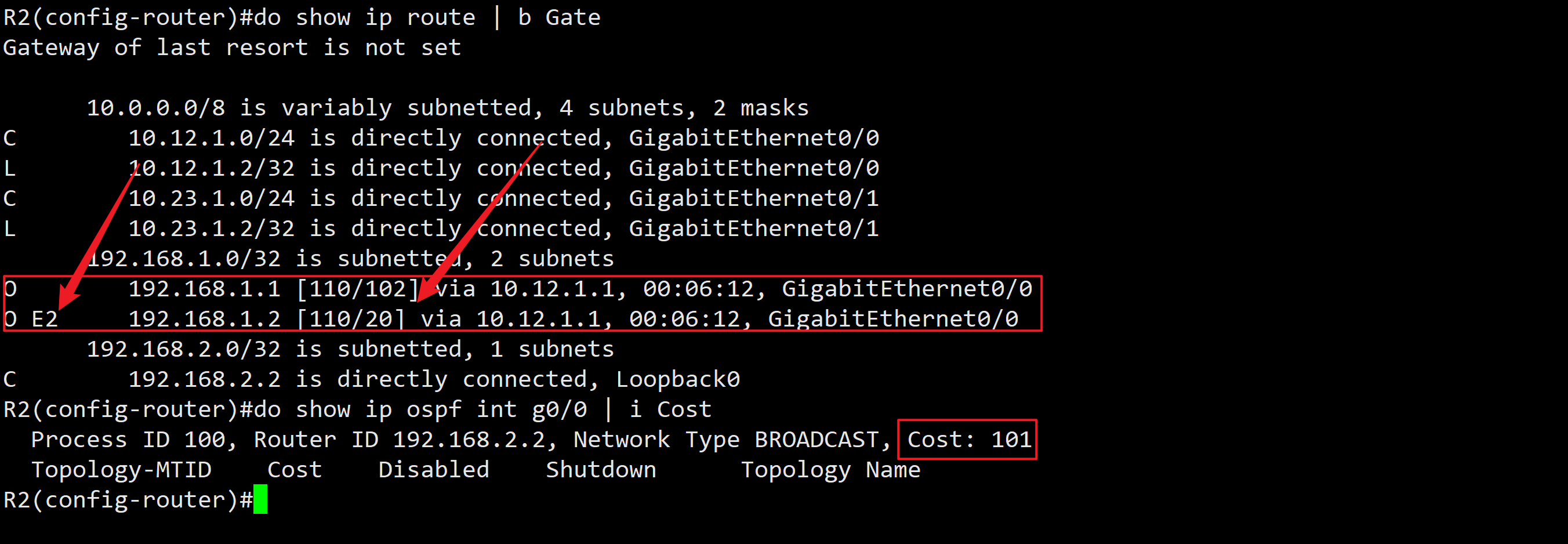The width and height of the screenshot is (1568, 544).
Task: Click the Process ID 100 text
Action: tap(131, 440)
